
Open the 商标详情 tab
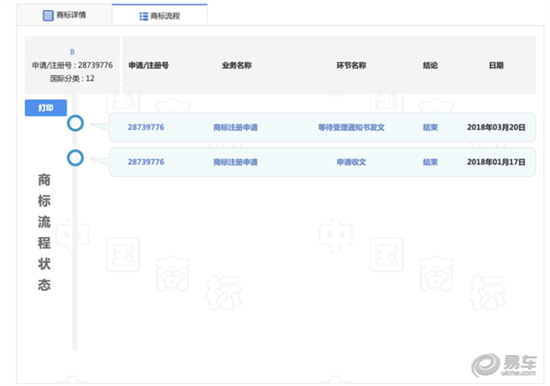[x=65, y=15]
